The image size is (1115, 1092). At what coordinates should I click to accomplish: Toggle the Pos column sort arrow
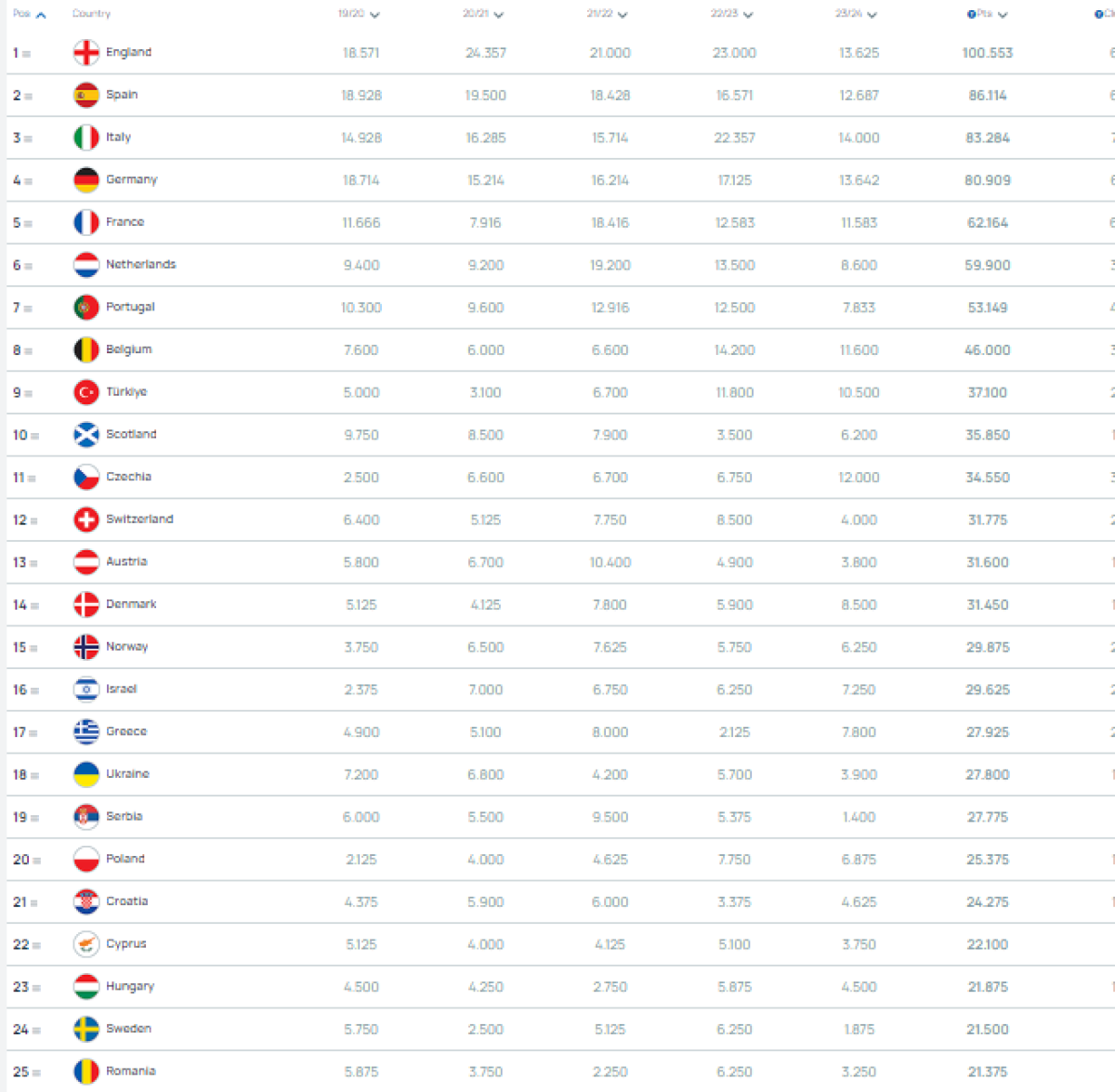tap(41, 15)
